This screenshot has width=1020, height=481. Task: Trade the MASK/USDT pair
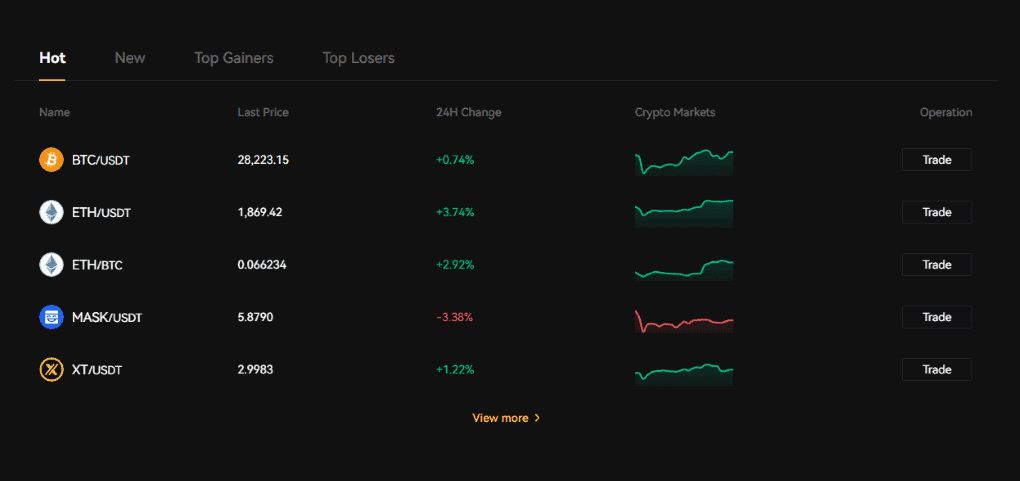coord(937,317)
